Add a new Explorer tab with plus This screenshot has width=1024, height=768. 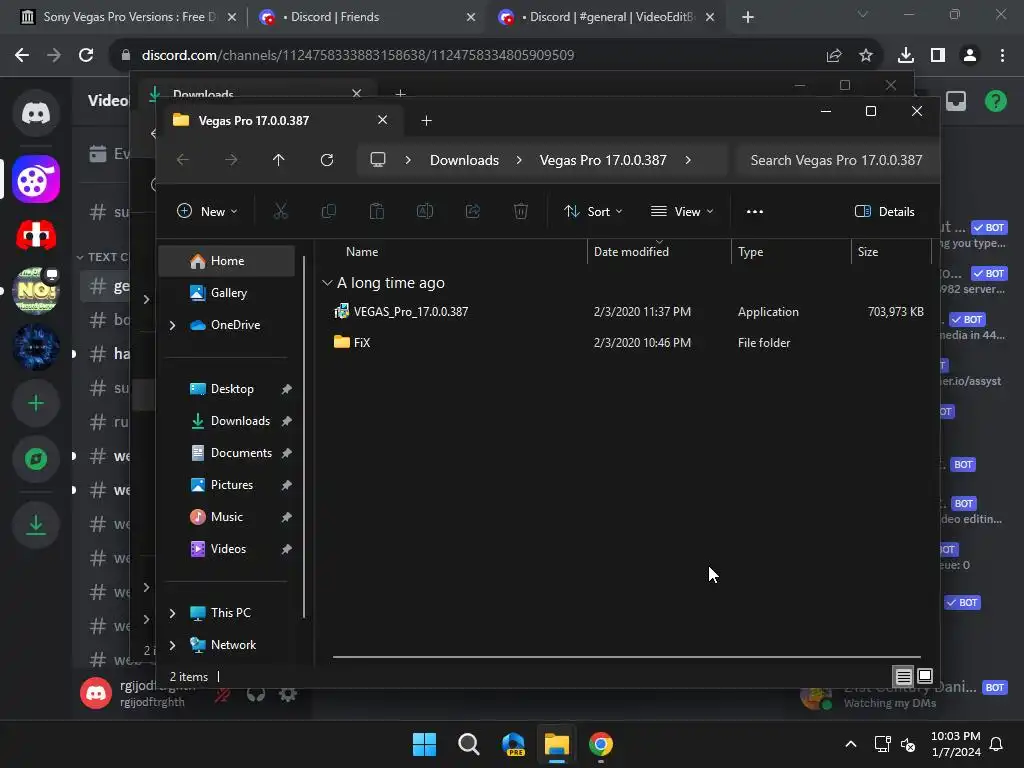click(426, 120)
